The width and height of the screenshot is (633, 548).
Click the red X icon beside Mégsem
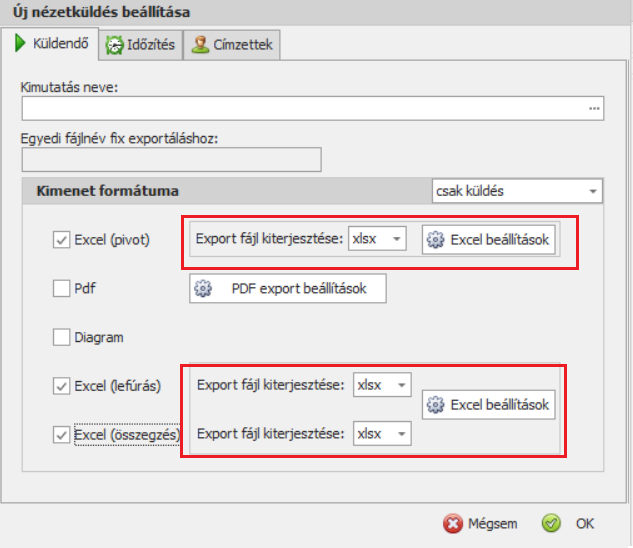(452, 523)
